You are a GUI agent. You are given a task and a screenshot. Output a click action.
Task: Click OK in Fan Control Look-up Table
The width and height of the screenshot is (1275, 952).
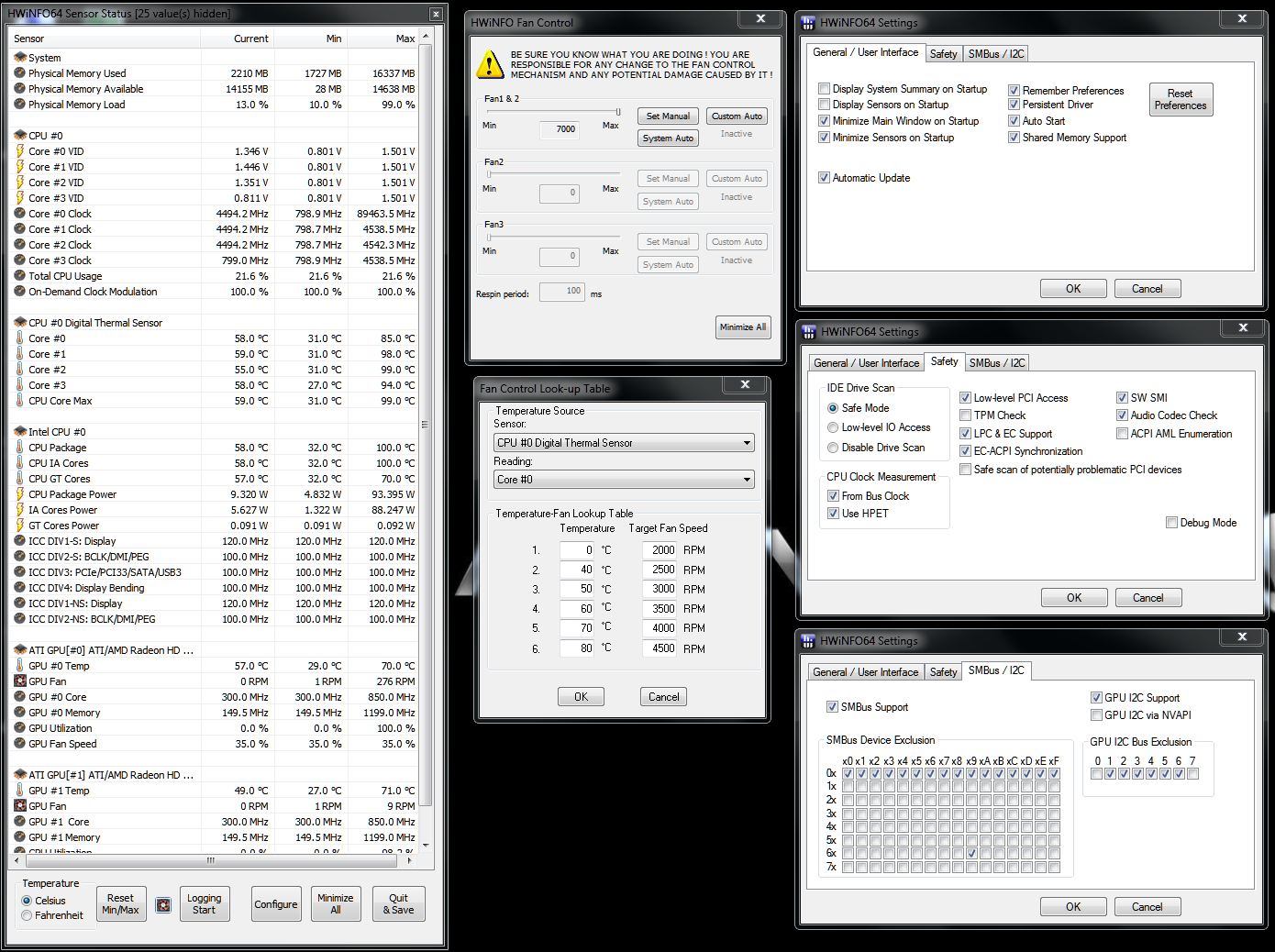[581, 697]
